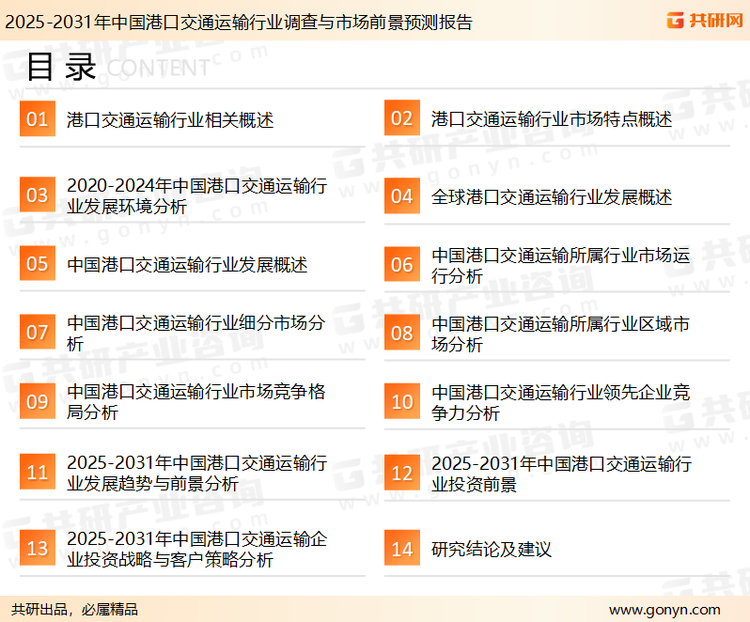Click the orange 10 chapter number box

coord(402,401)
